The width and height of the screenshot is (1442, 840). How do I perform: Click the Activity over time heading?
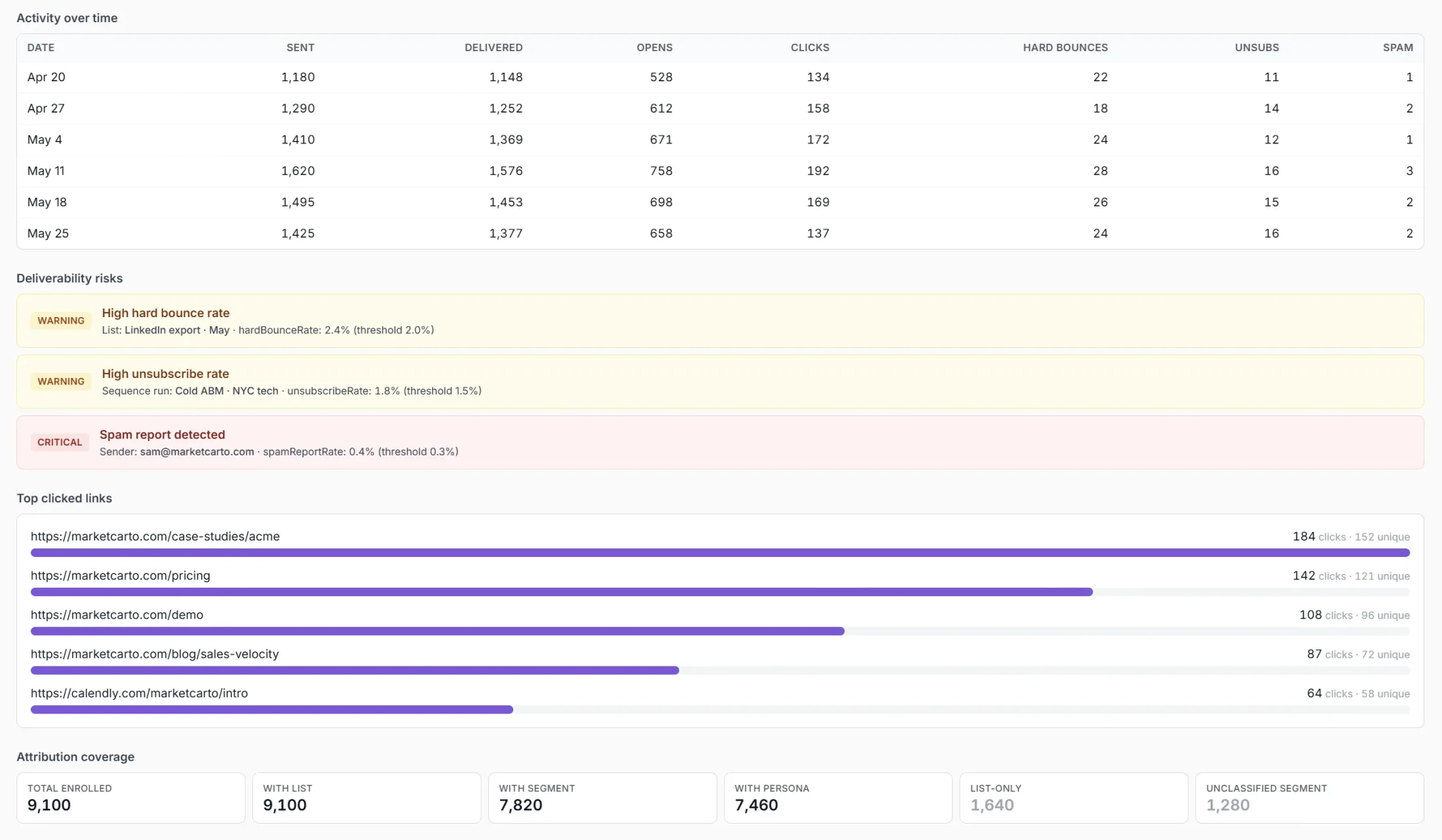[67, 18]
